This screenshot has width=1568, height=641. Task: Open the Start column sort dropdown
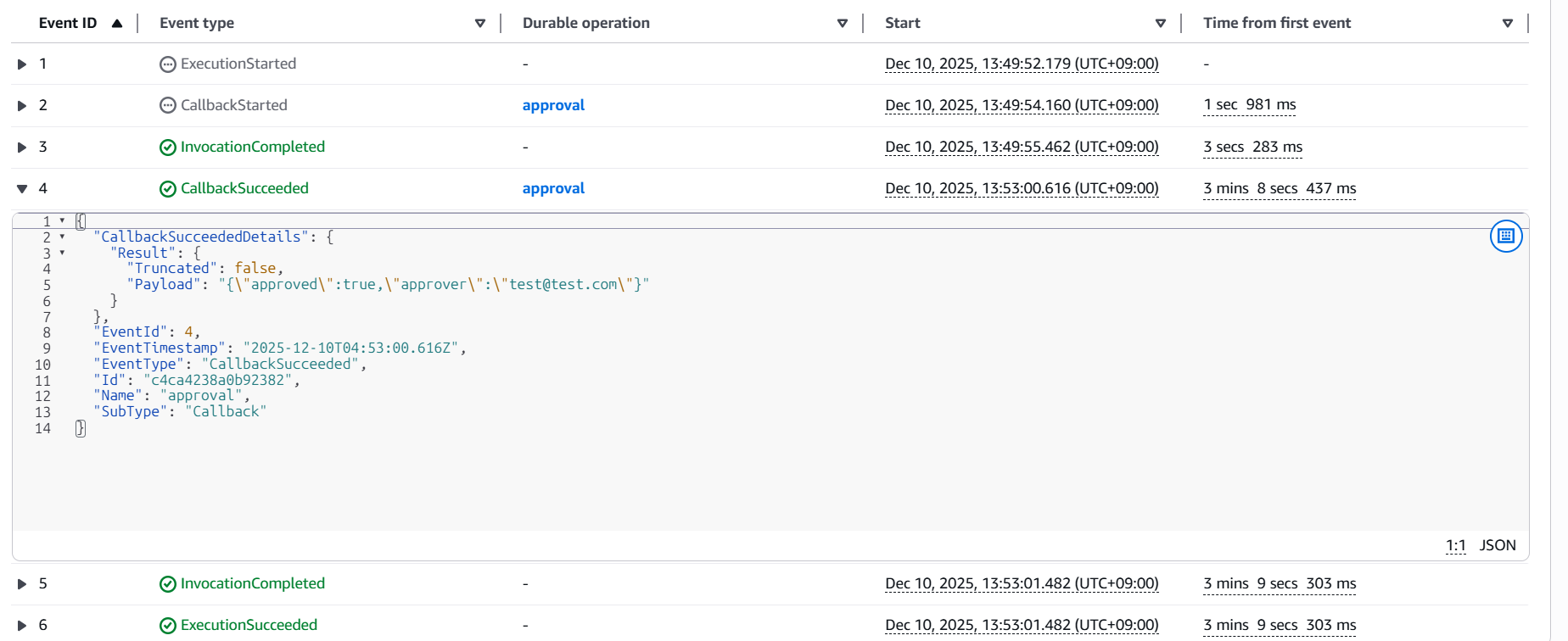pos(1161,23)
